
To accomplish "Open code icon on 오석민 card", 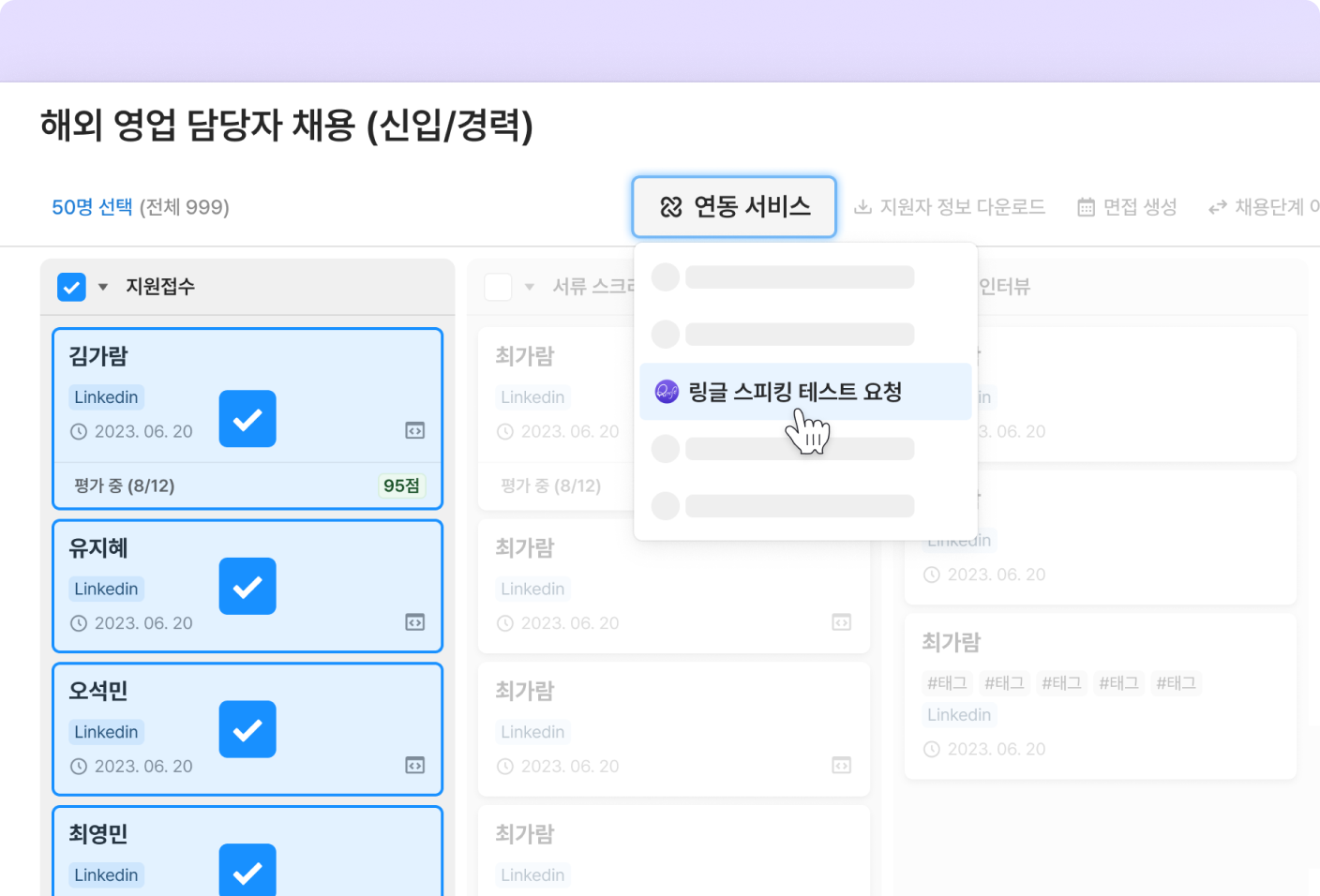I will pos(414,766).
